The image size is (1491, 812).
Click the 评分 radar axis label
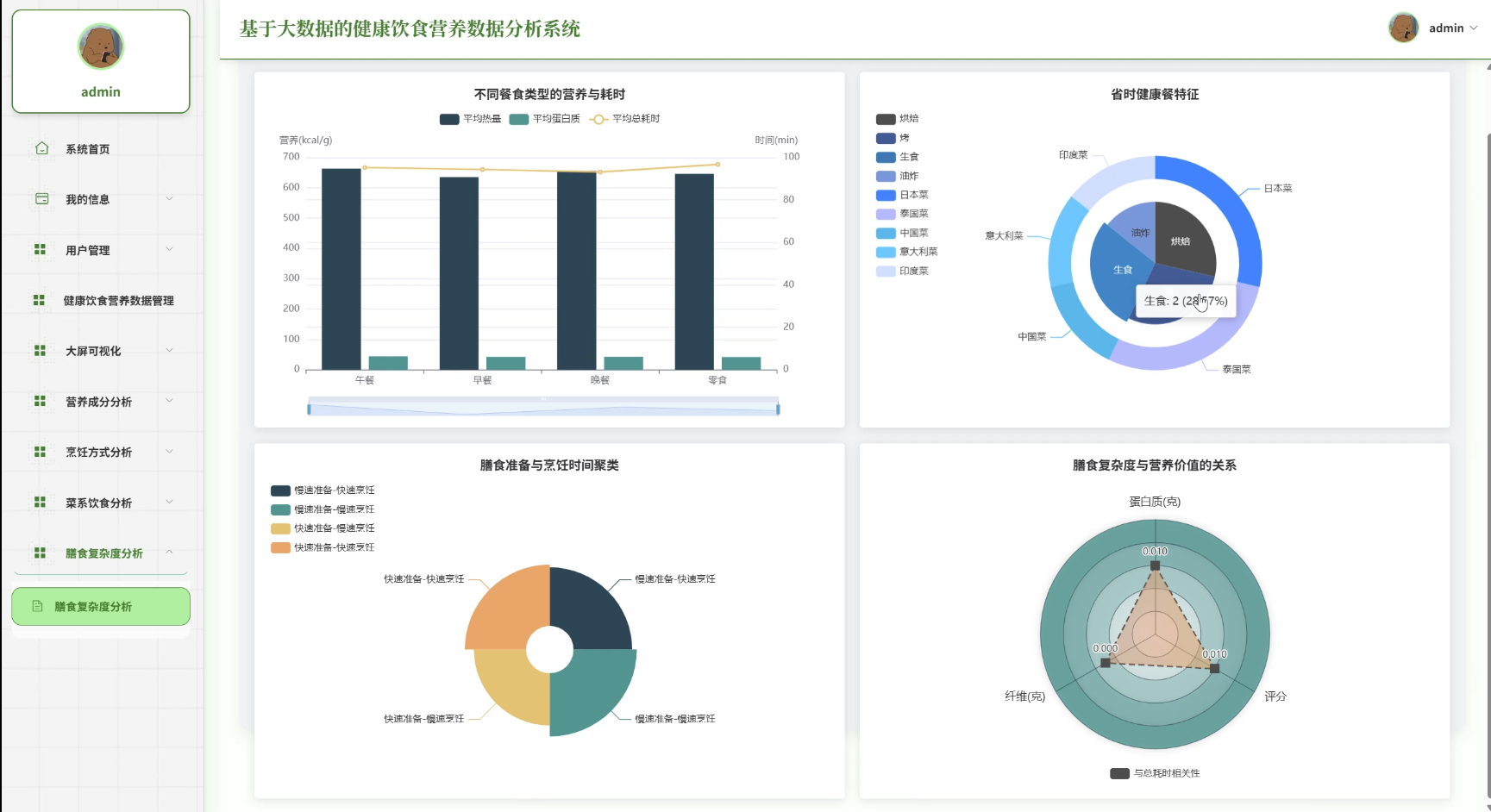pyautogui.click(x=1275, y=696)
